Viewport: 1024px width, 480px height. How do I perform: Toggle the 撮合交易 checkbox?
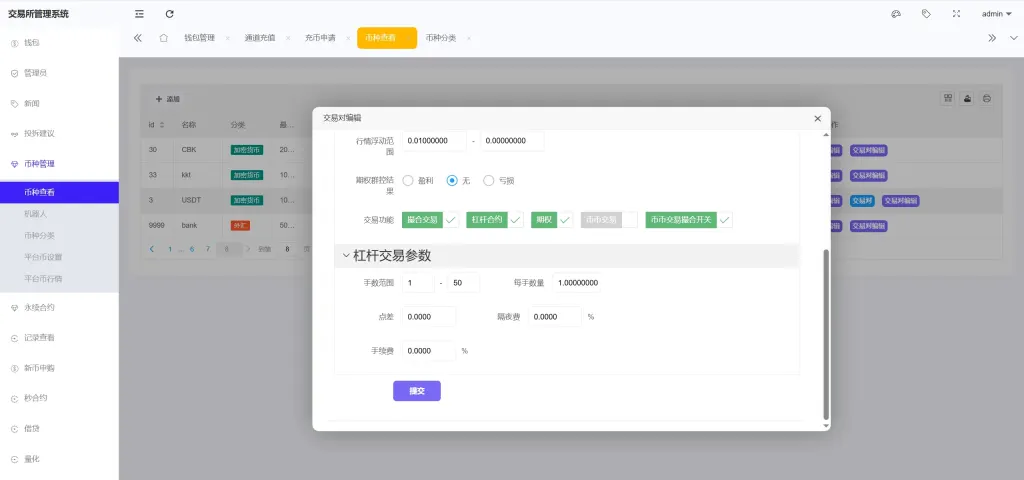click(x=431, y=220)
